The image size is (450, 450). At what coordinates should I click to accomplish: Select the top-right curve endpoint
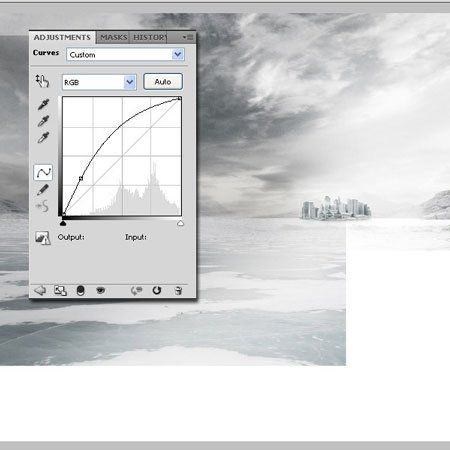180,98
